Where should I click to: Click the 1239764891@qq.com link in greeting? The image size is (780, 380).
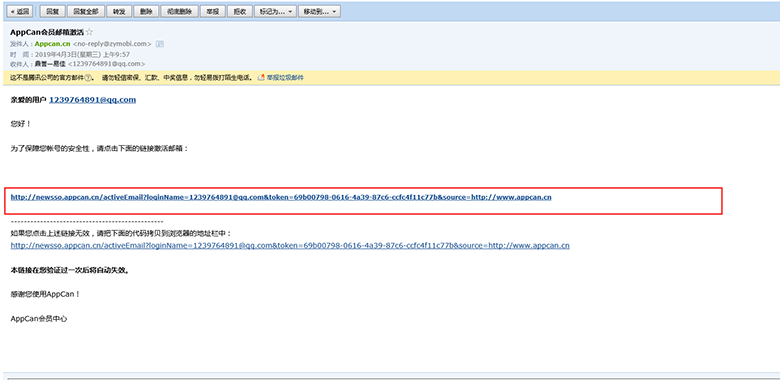point(93,99)
